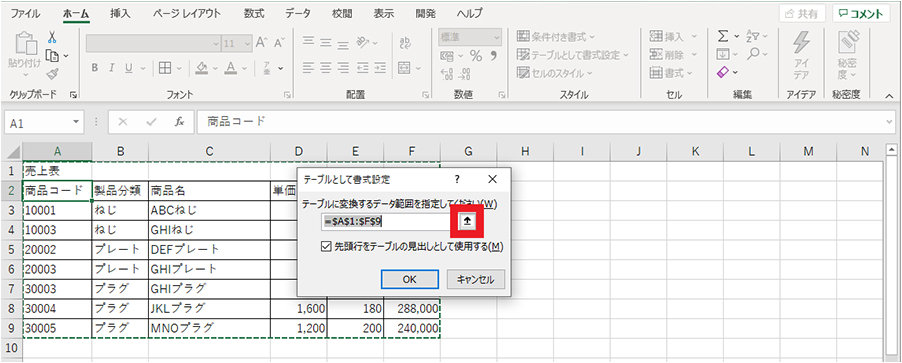This screenshot has width=902, height=363.
Task: Open the font name dropdown
Action: point(216,43)
